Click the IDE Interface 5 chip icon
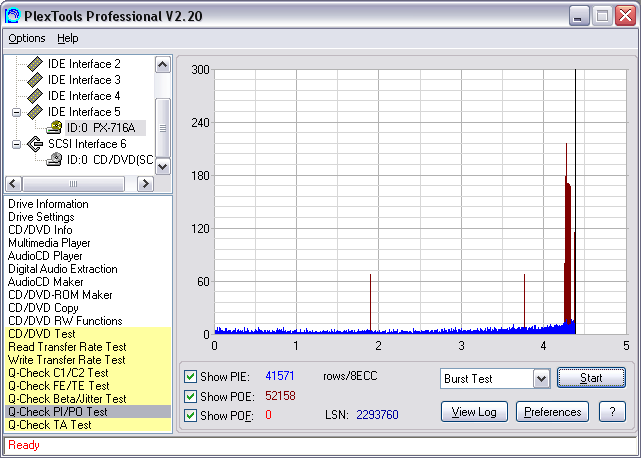641x458 pixels. coord(35,112)
